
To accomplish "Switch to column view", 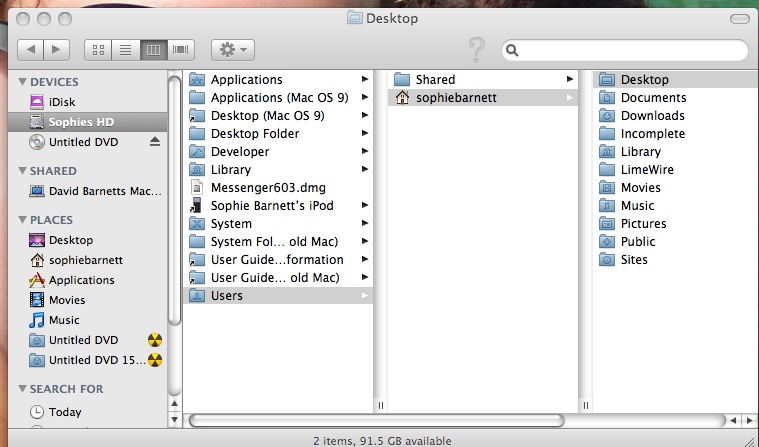I will pos(153,49).
